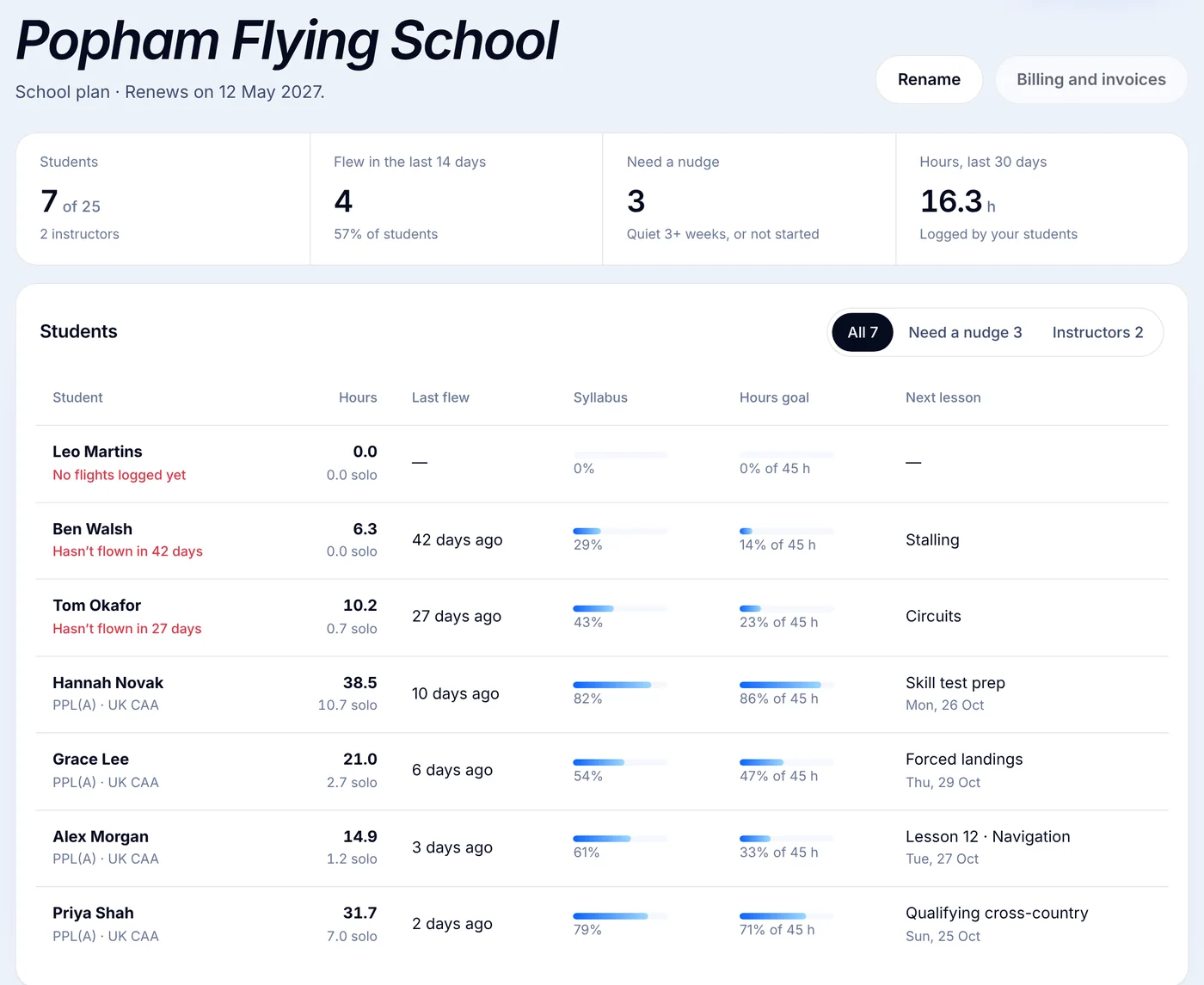The width and height of the screenshot is (1204, 985).
Task: Click "2 instructors" text
Action: tap(79, 234)
